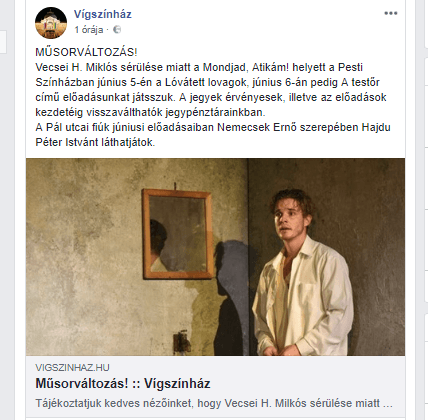Screen dimensions: 428x420
Task: Click the line 'Péter Istvánt láthatjátok.'
Action: pos(95,142)
